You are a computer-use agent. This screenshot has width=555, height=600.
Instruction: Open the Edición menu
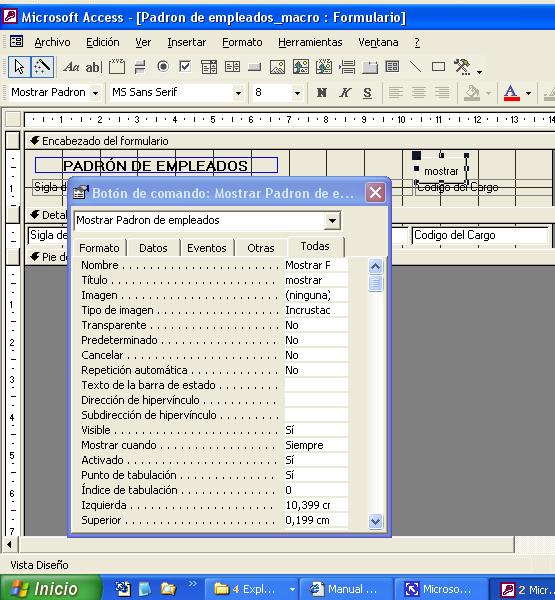(x=103, y=42)
